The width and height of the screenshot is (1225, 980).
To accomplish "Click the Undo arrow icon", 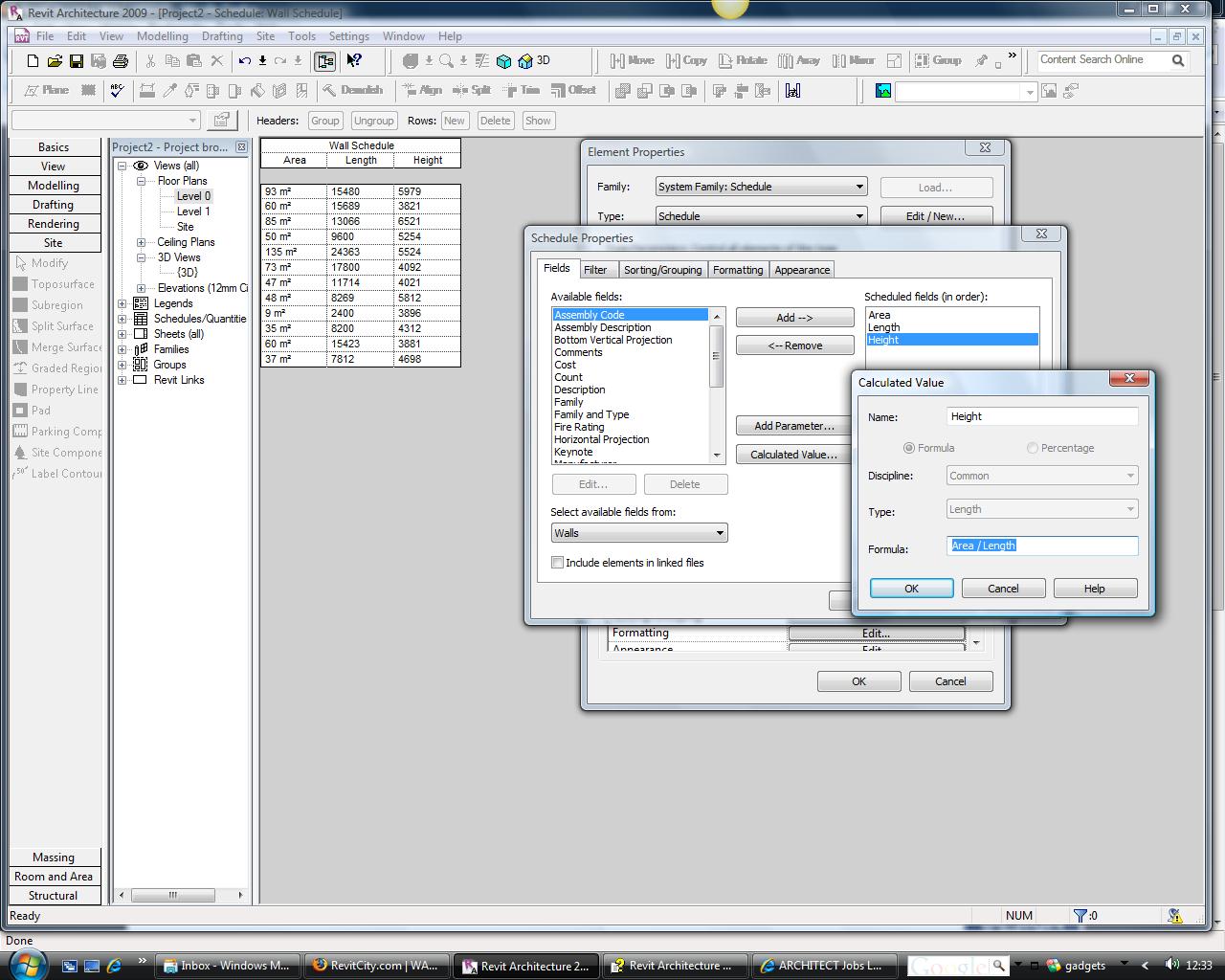I will pyautogui.click(x=245, y=61).
